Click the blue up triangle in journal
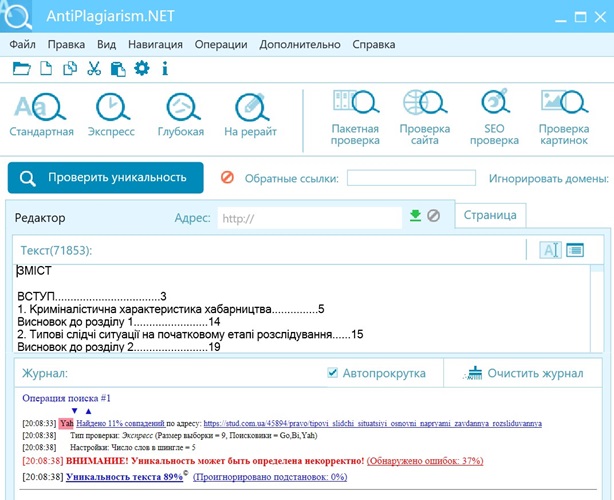Image resolution: width=614 pixels, height=500 pixels. click(88, 411)
